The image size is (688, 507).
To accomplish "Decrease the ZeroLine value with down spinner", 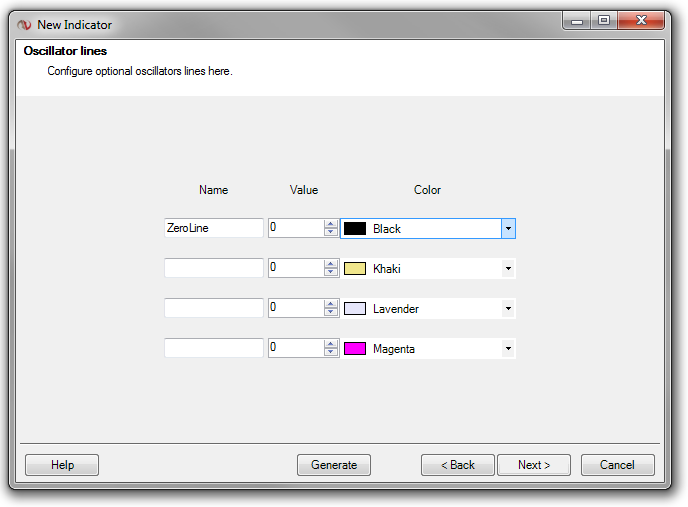I will click(330, 232).
